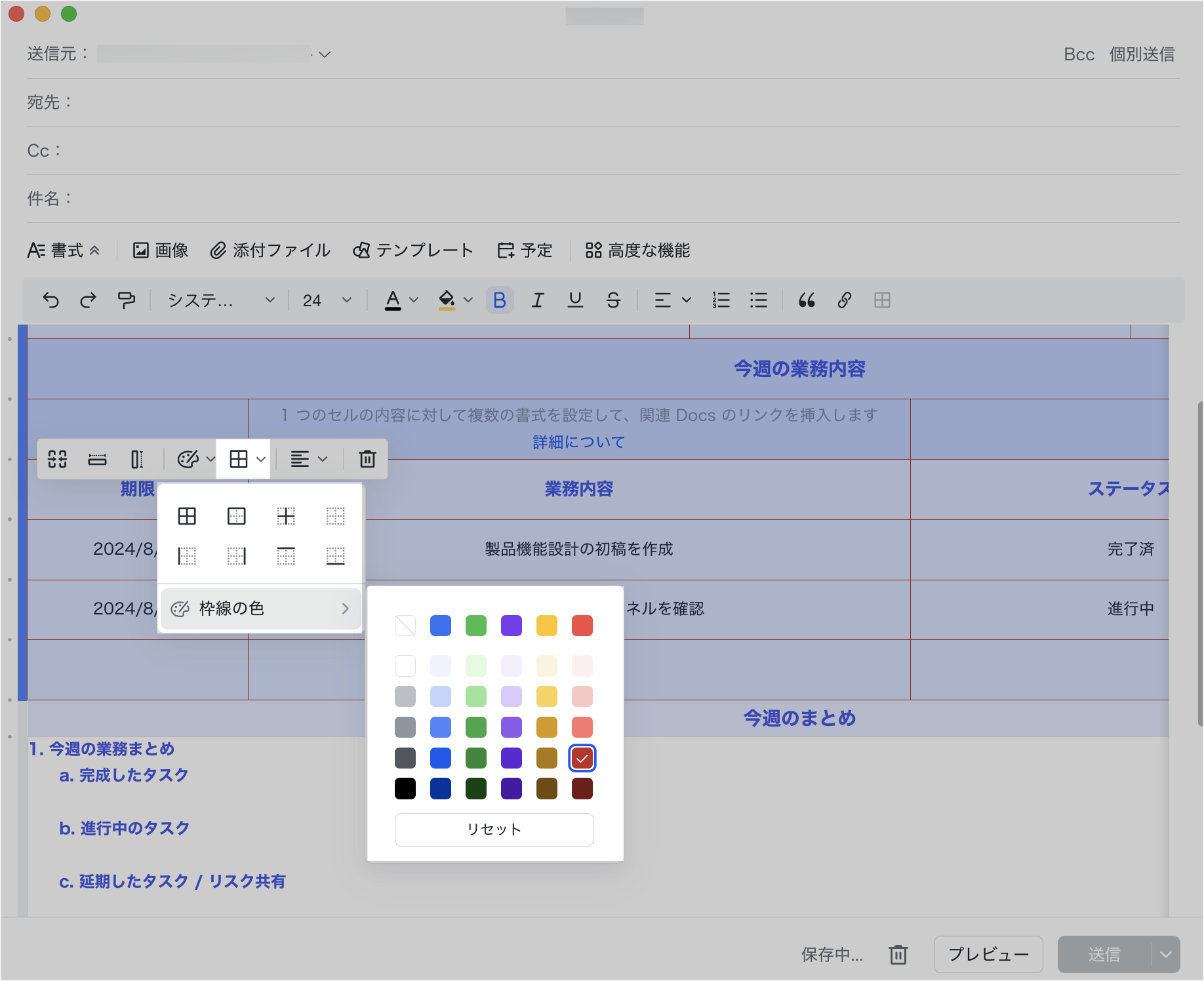Open the font size 24 dropdown
Screen dimensions: 1204x981
coord(327,300)
